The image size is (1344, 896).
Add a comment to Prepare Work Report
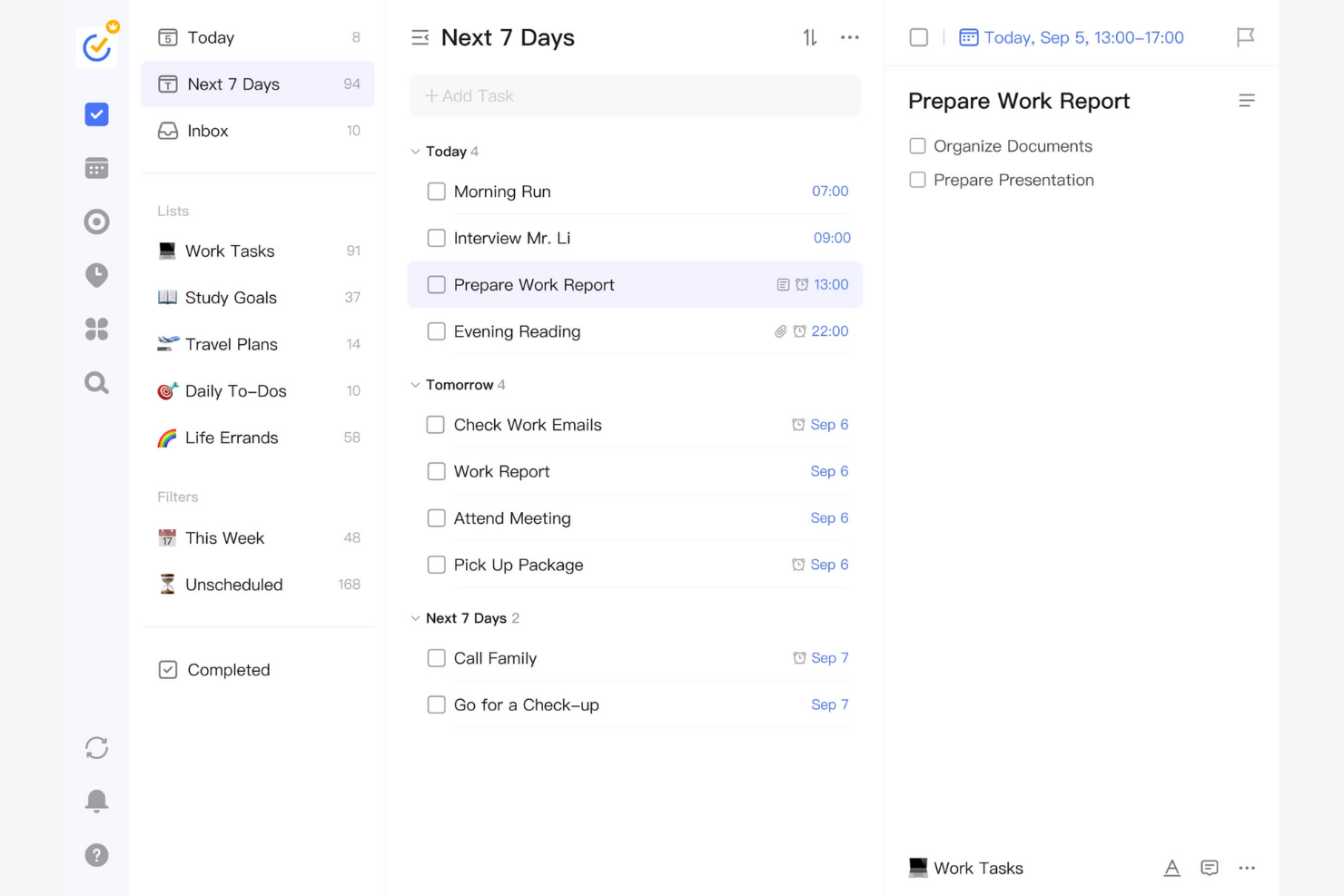[1210, 868]
